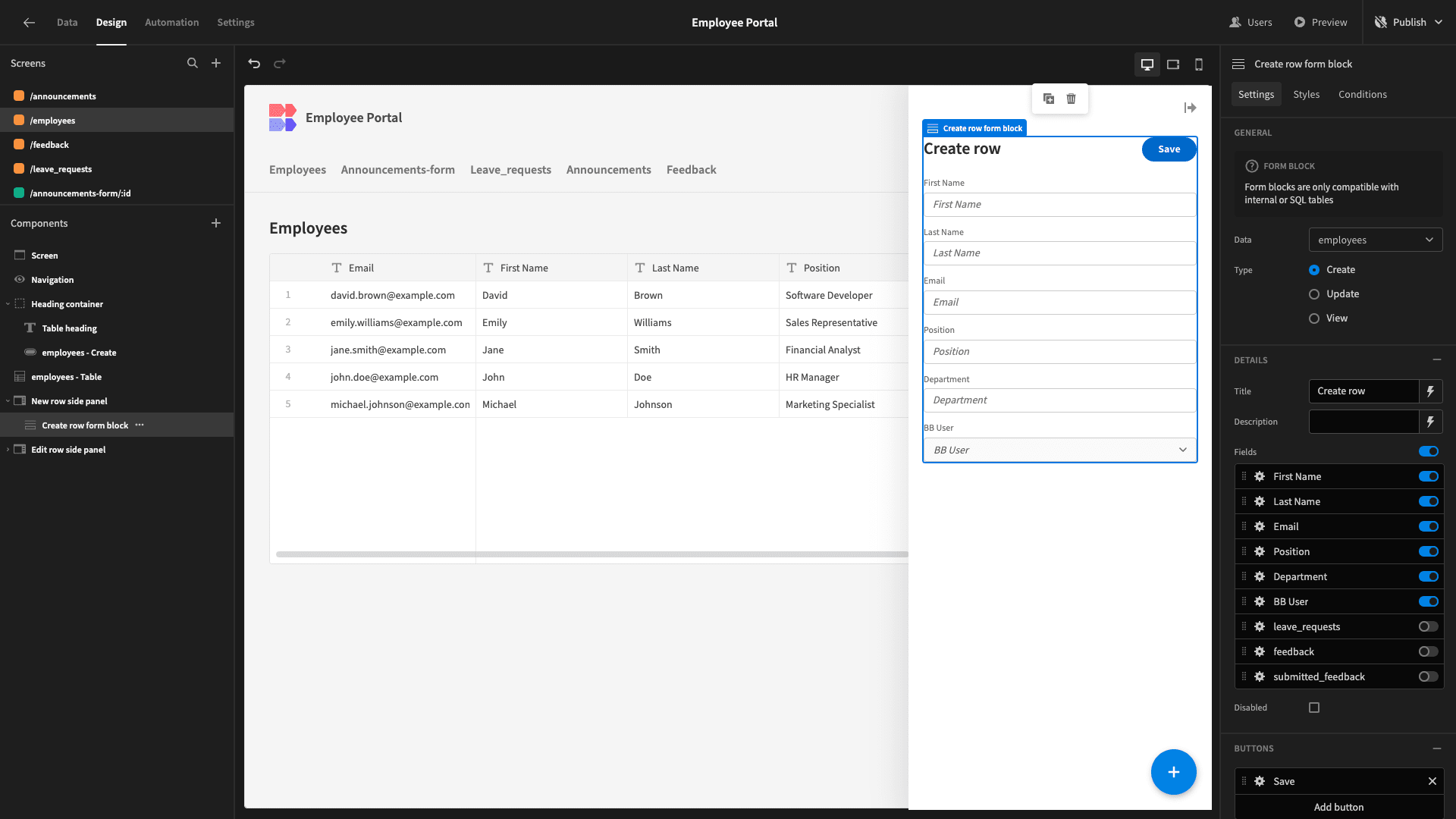Switch to tablet preview icon
Screen dimensions: 1456x819
(x=1173, y=64)
